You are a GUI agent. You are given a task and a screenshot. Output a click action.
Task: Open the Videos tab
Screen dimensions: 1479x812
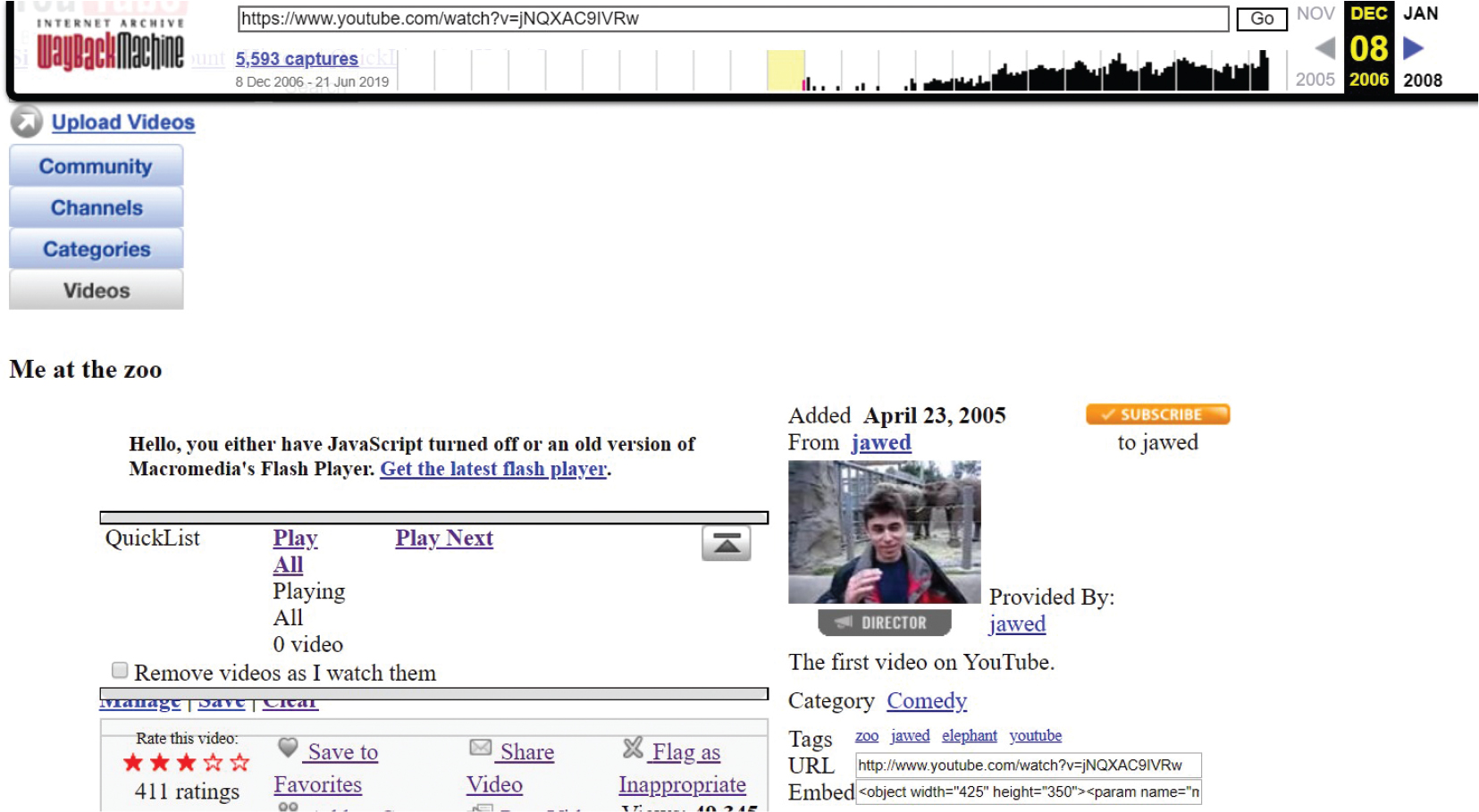click(x=97, y=290)
